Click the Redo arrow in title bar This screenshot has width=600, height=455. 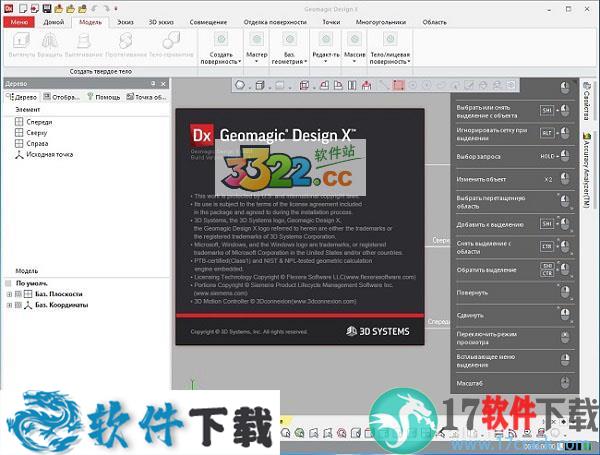pos(106,8)
